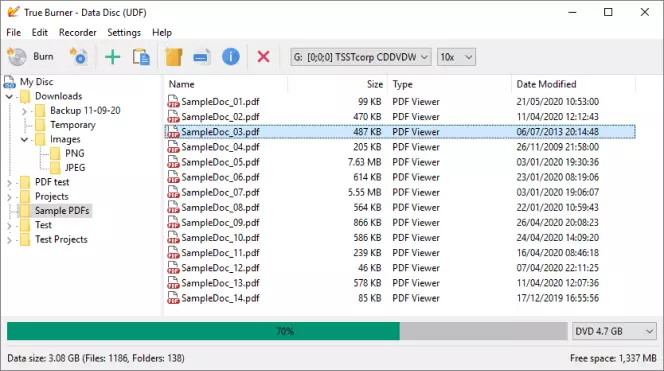The width and height of the screenshot is (664, 371).
Task: Click the SampleDoc_04.pdf file icon
Action: [x=173, y=147]
